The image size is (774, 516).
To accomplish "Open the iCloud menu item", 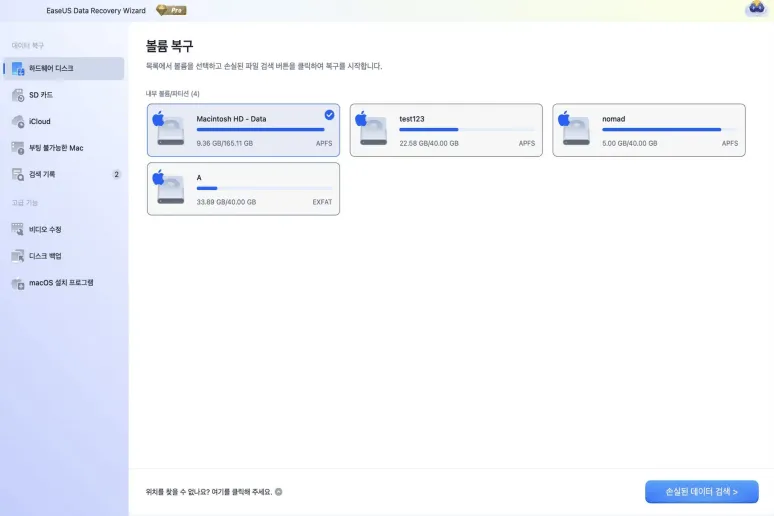I will 40,121.
